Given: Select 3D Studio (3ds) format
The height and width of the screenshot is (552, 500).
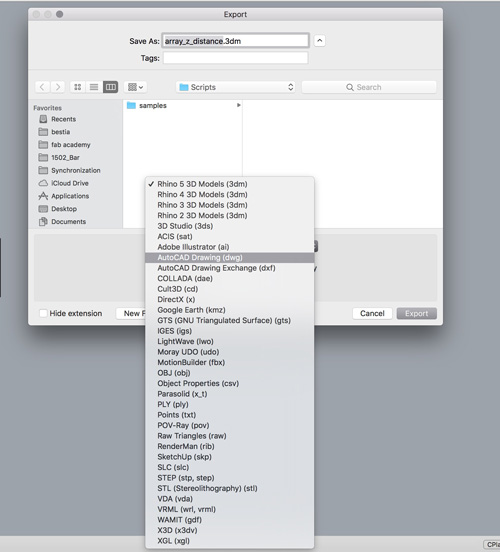Looking at the screenshot, I should coord(230,226).
